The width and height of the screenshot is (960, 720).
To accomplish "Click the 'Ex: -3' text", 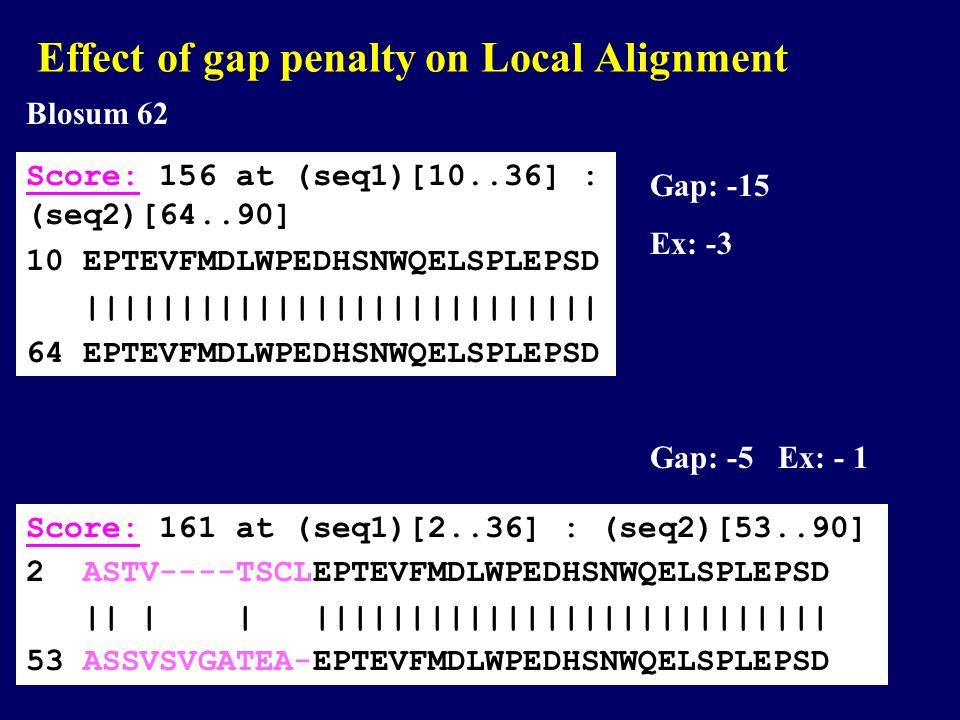I will click(691, 244).
